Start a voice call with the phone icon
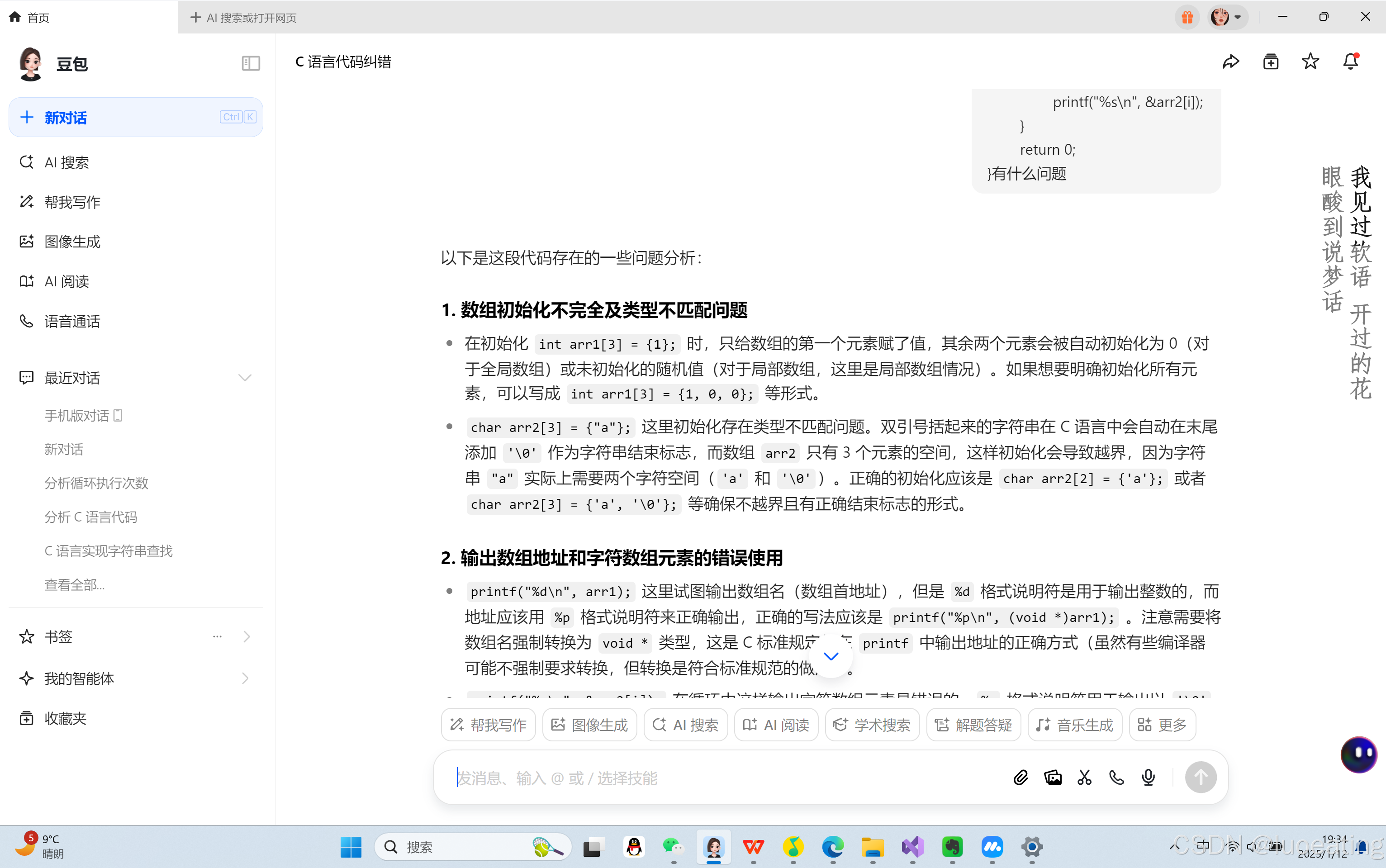The height and width of the screenshot is (868, 1386). (x=1116, y=778)
